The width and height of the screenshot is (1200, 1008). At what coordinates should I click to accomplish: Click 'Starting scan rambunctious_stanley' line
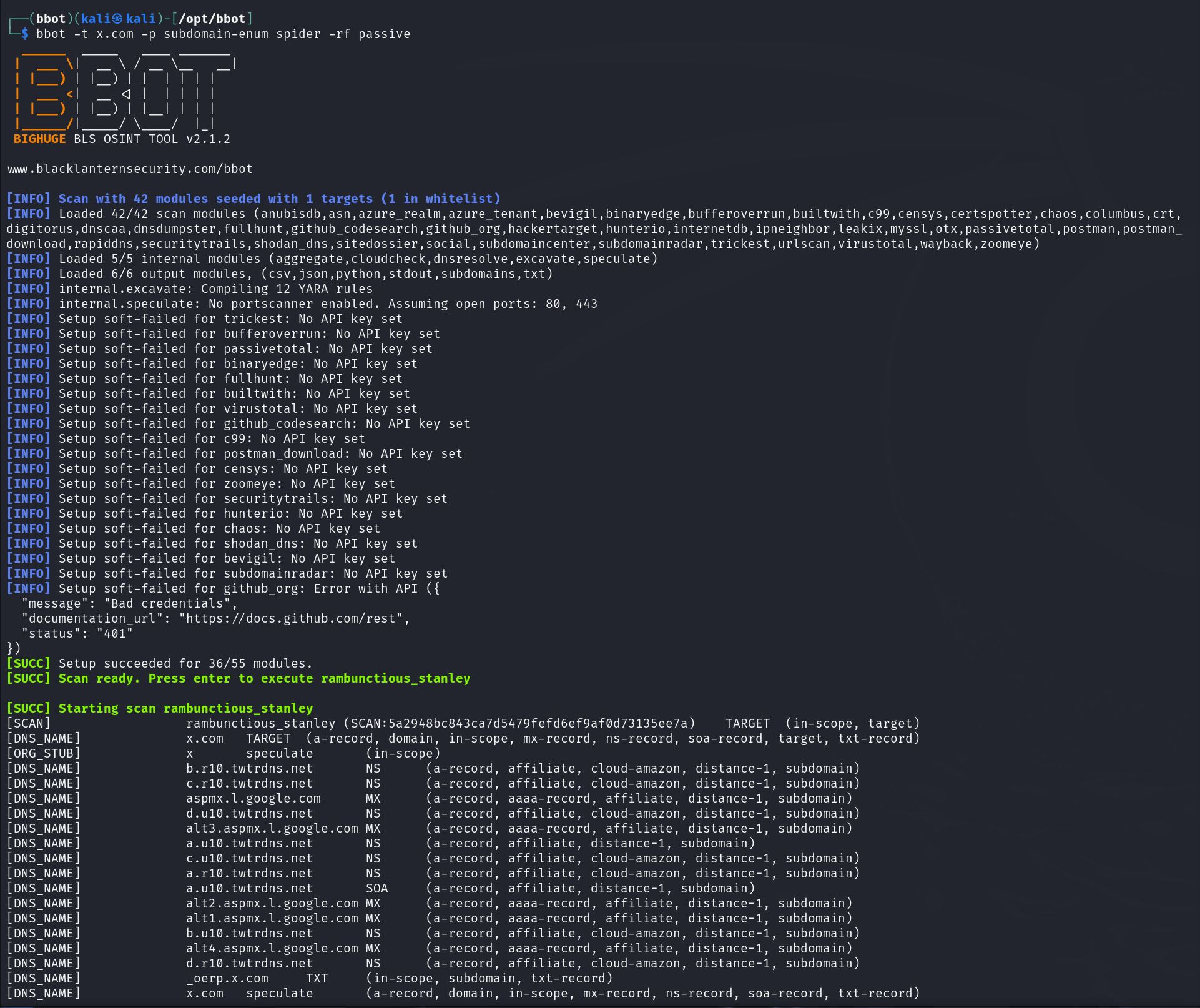pyautogui.click(x=159, y=708)
